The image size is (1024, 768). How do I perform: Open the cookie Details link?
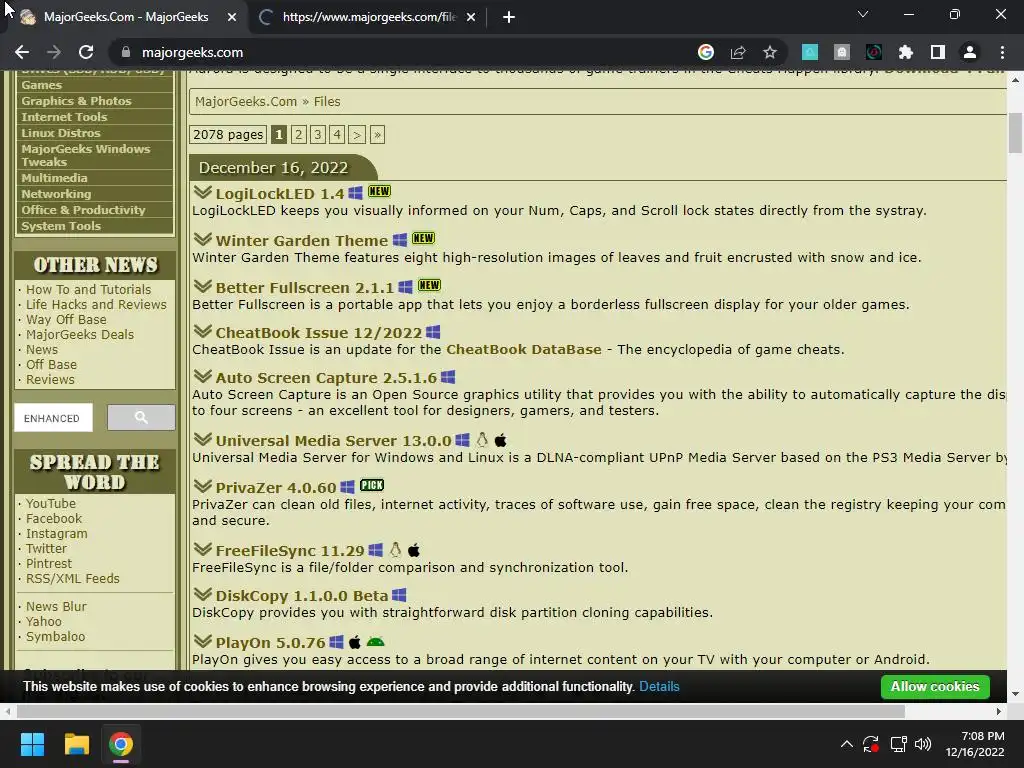[659, 686]
